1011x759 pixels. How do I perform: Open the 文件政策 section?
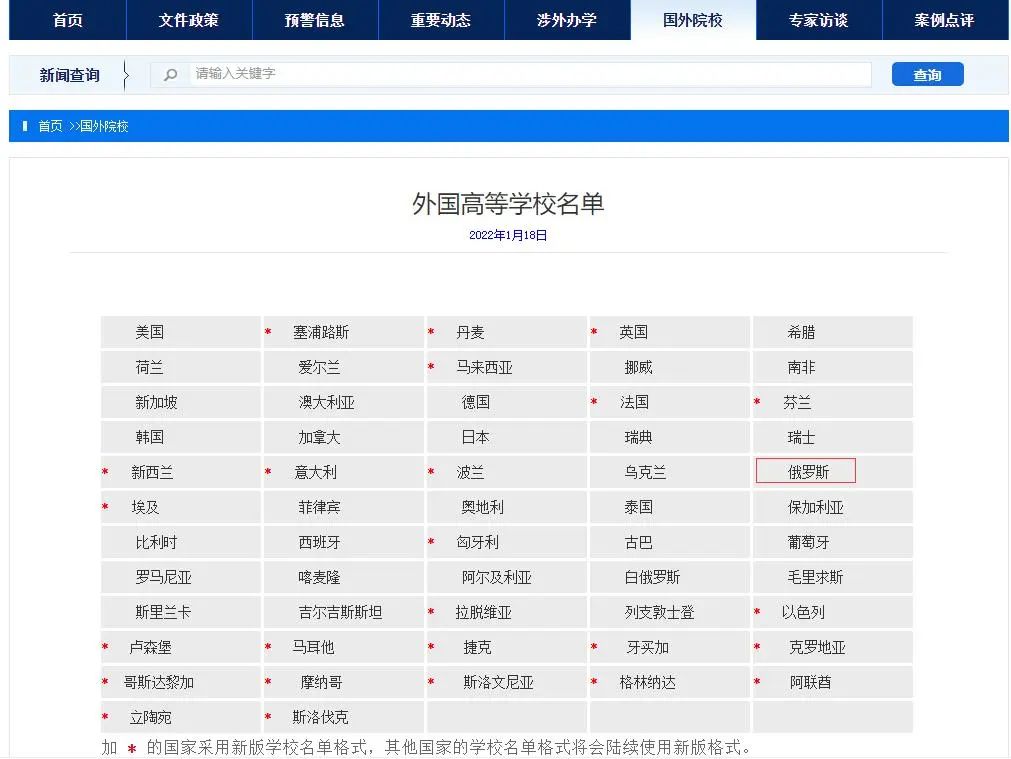click(x=190, y=20)
